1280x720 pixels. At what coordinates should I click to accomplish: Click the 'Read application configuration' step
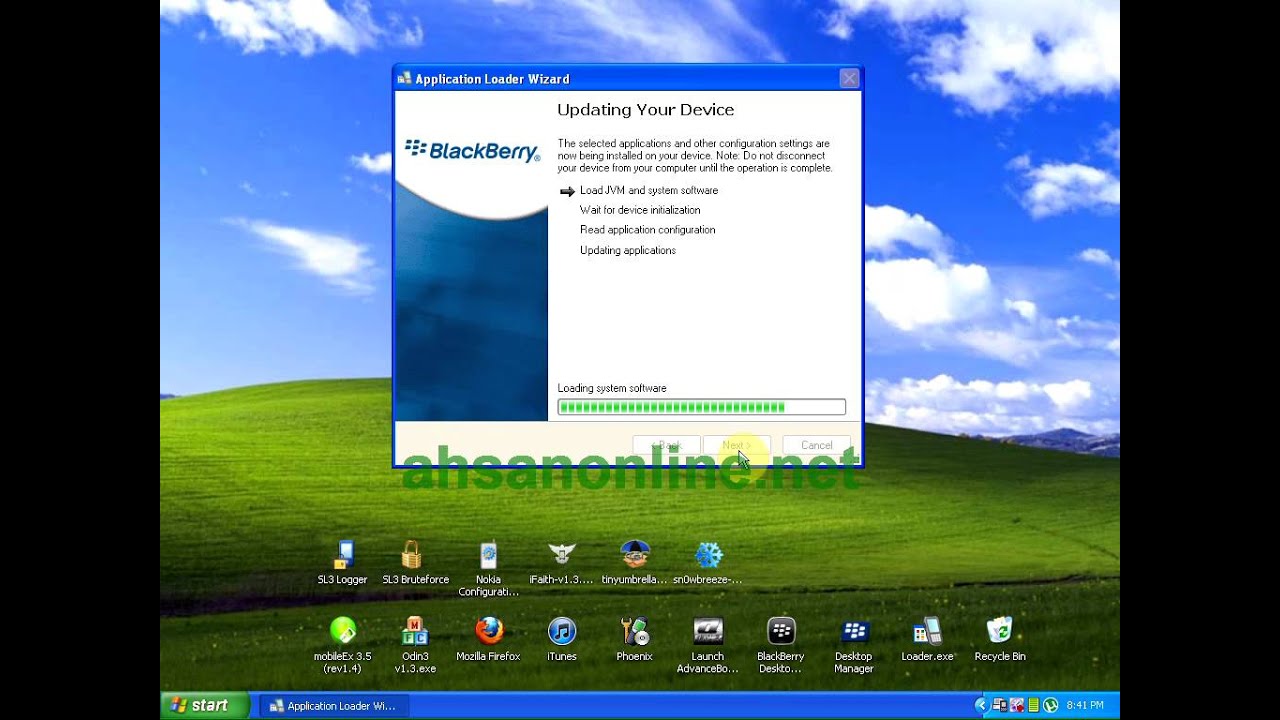(648, 230)
